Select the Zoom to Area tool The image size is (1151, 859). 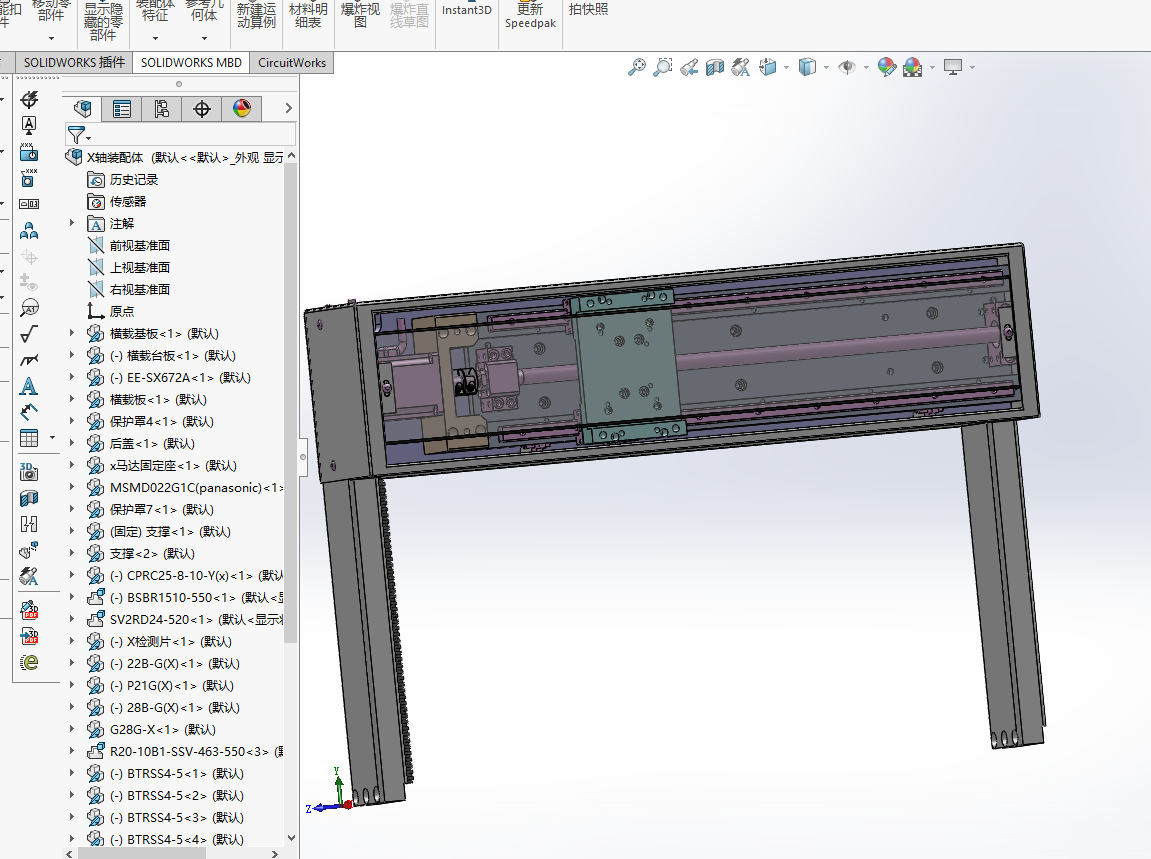(662, 67)
